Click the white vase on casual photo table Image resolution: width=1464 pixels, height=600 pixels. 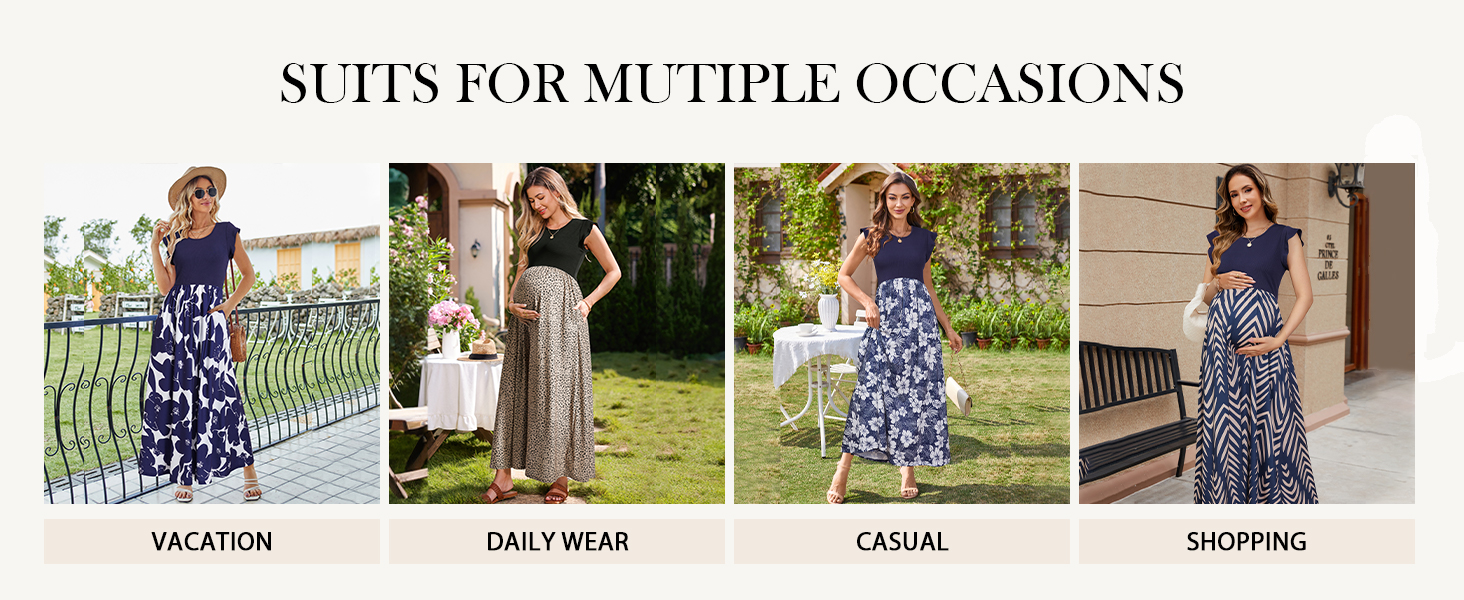click(x=829, y=311)
